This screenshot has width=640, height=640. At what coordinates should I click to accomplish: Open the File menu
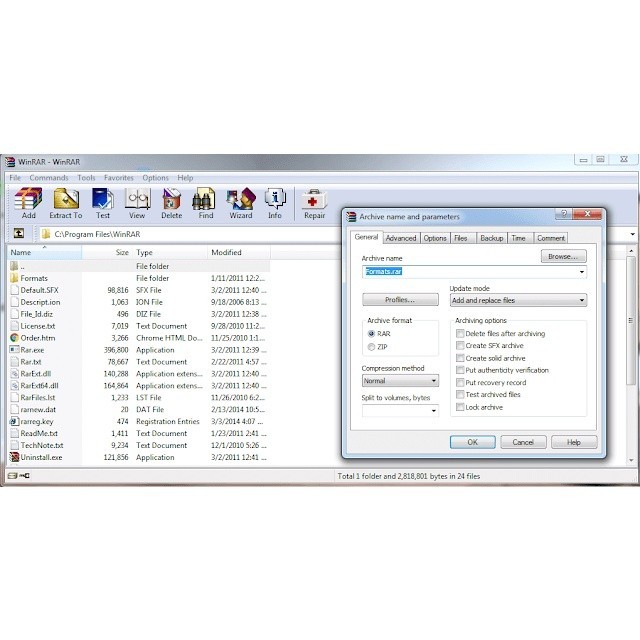15,178
